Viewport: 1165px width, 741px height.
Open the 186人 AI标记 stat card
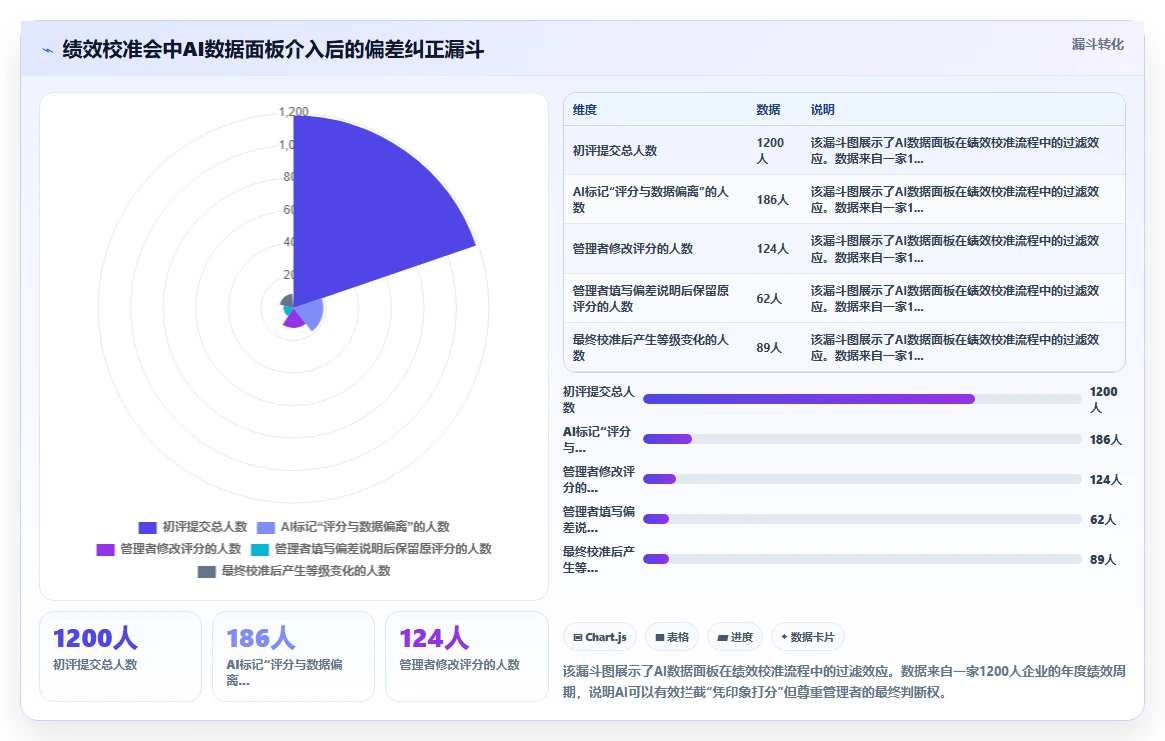(x=293, y=656)
